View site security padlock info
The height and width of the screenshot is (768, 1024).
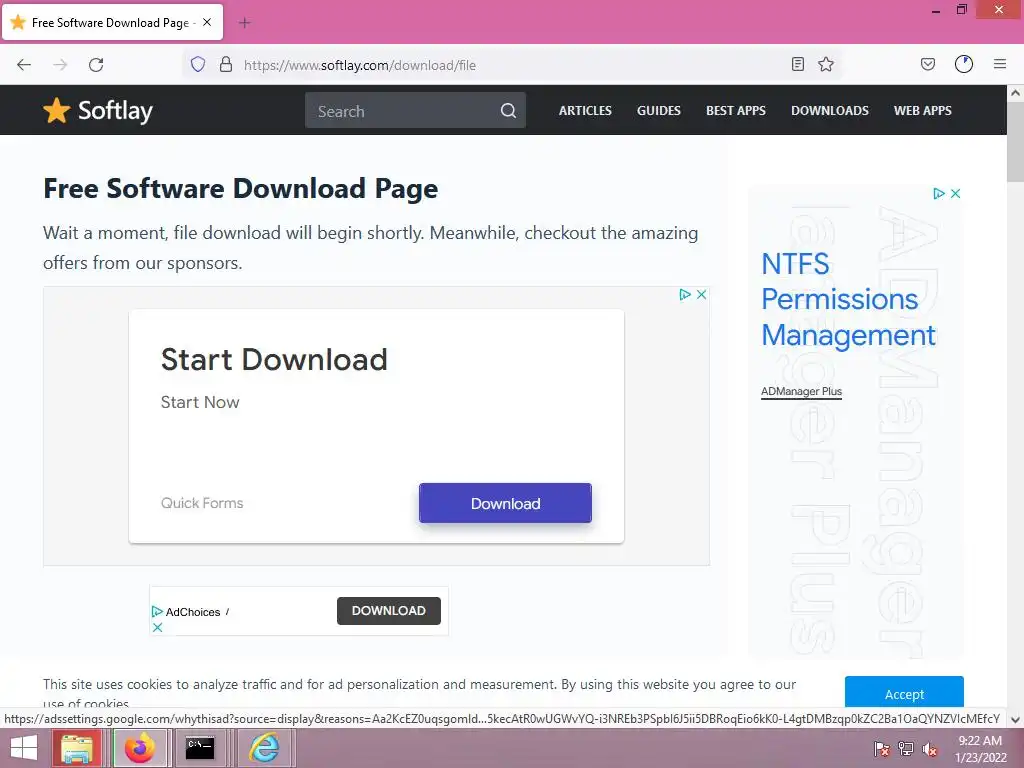tap(226, 64)
